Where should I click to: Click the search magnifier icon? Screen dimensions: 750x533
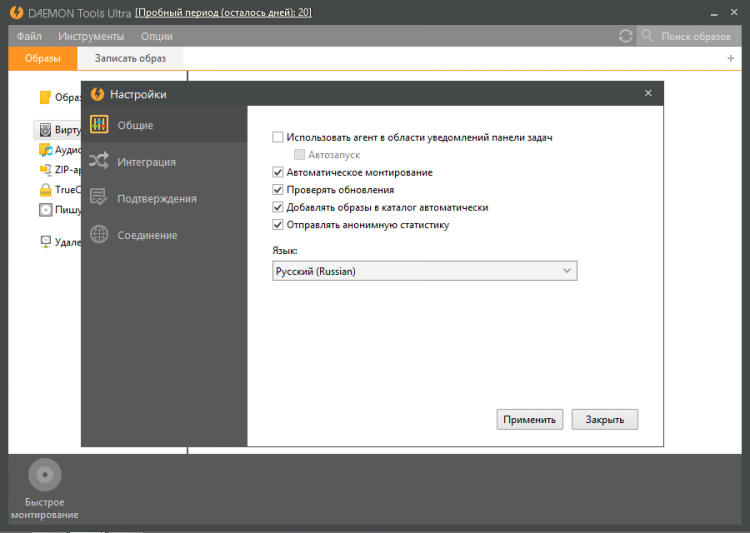[647, 35]
